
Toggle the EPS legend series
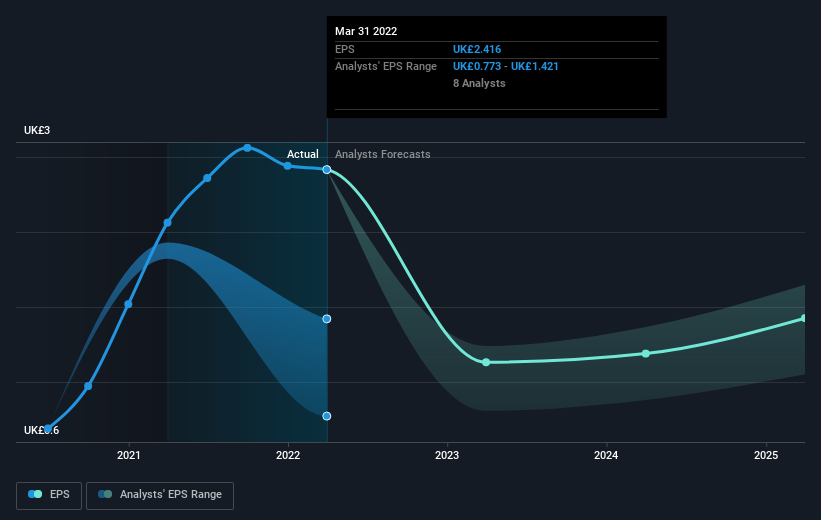pos(49,495)
